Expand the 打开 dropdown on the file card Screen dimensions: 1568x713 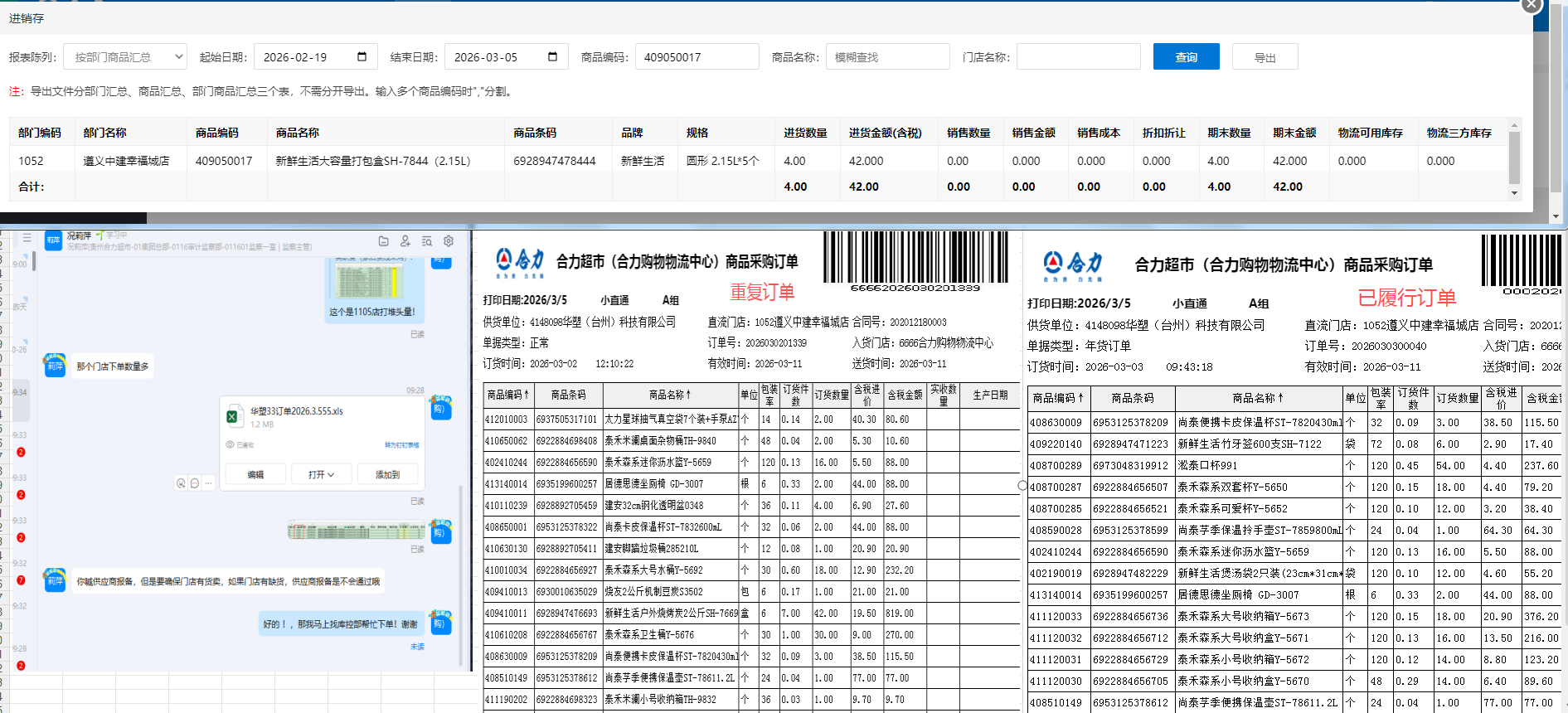321,475
